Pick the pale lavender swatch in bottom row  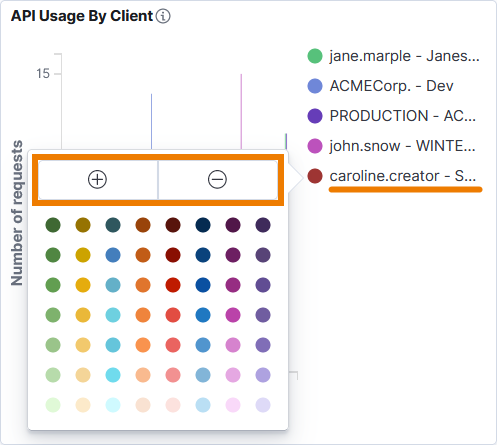263,405
